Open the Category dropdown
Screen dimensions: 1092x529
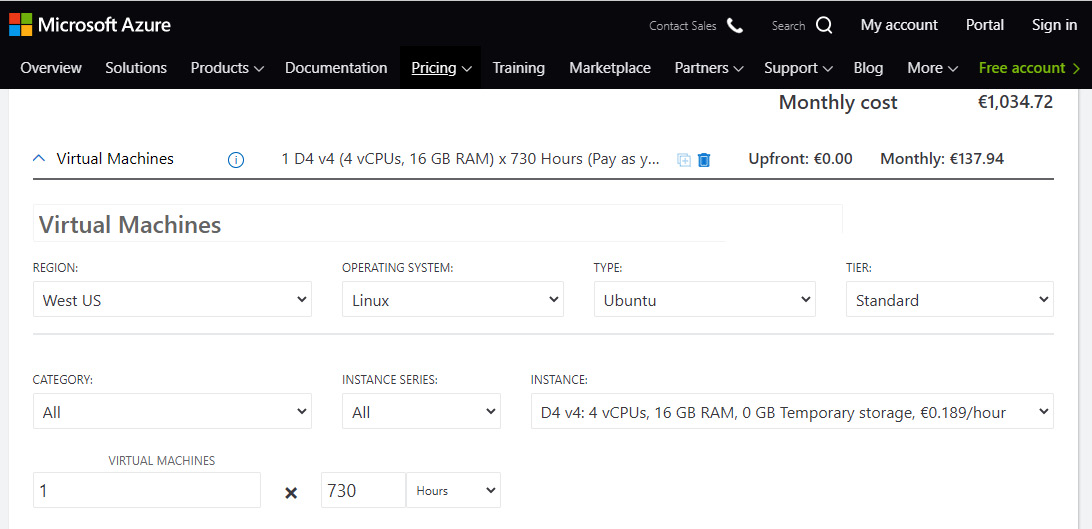[172, 411]
